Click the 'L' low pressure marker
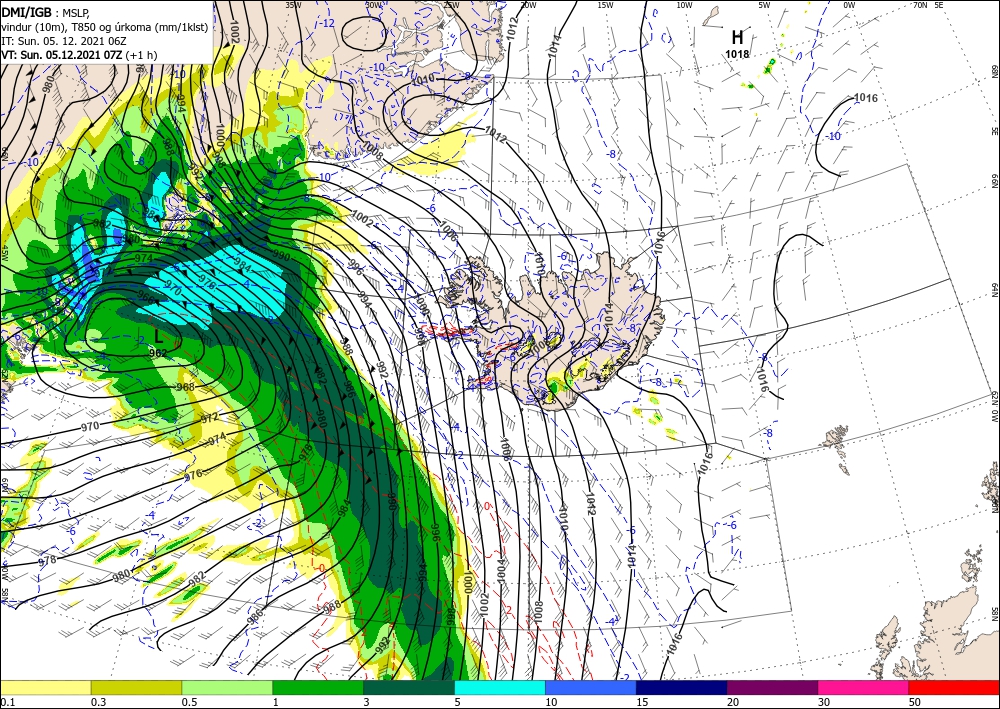Viewport: 1000px width, 709px height. [158, 337]
